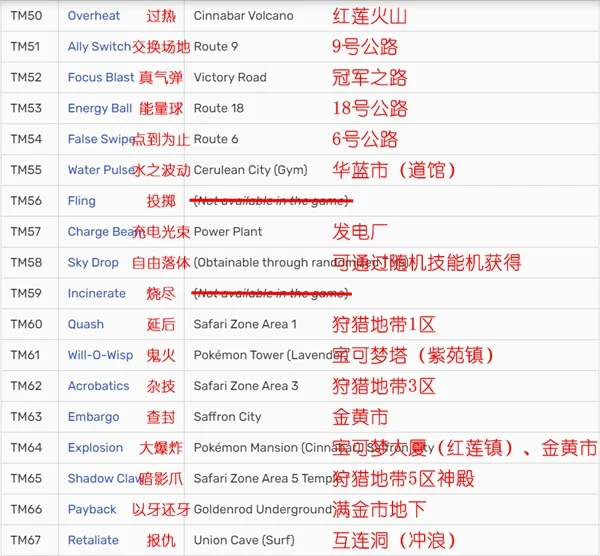Select the TM50 table cell
This screenshot has height=556, width=600.
coord(27,16)
